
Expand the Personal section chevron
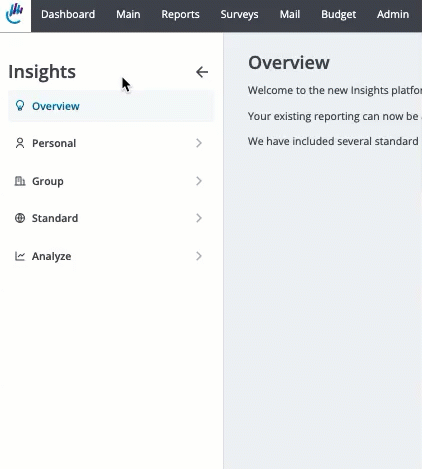[199, 143]
